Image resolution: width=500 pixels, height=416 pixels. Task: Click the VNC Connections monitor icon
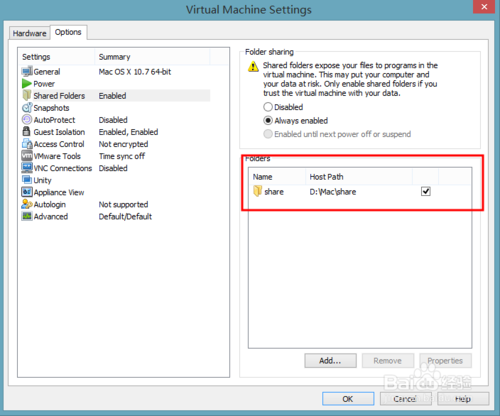coord(27,168)
